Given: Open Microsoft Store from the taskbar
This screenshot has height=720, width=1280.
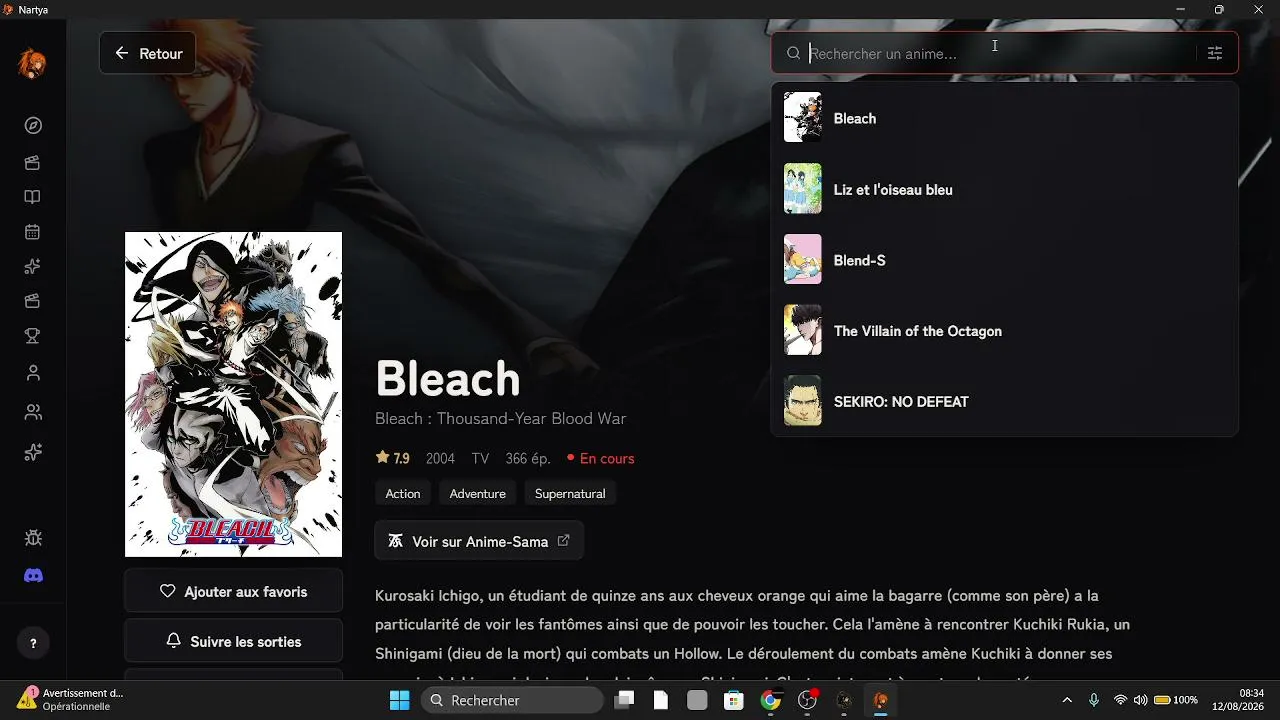Looking at the screenshot, I should coord(734,700).
